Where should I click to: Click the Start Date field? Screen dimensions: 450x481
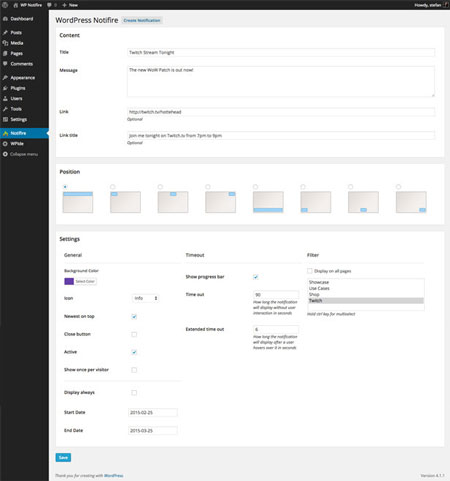point(153,413)
